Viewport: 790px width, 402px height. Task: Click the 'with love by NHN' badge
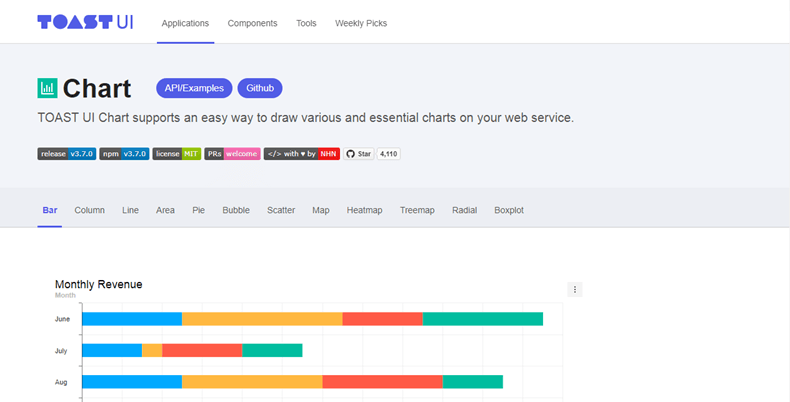302,154
